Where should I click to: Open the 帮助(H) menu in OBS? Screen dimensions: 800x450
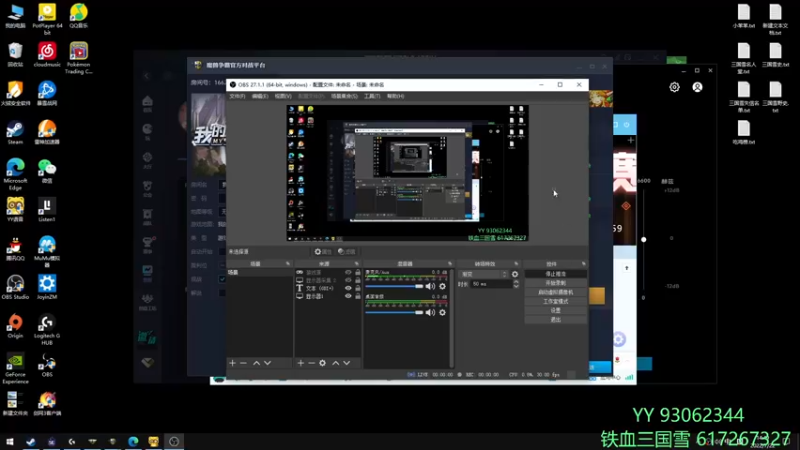395,96
